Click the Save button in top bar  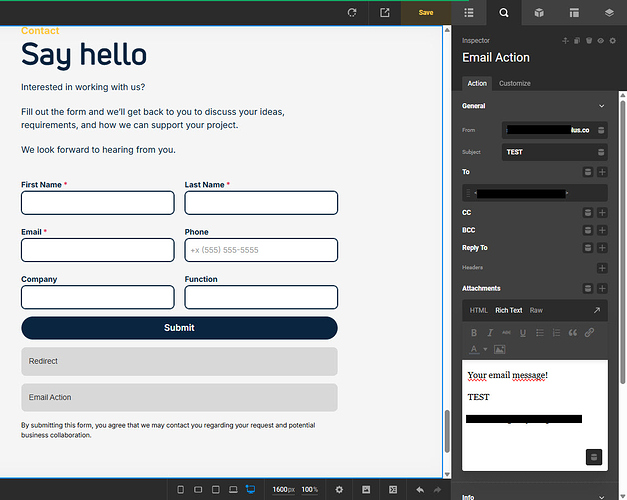pyautogui.click(x=426, y=13)
